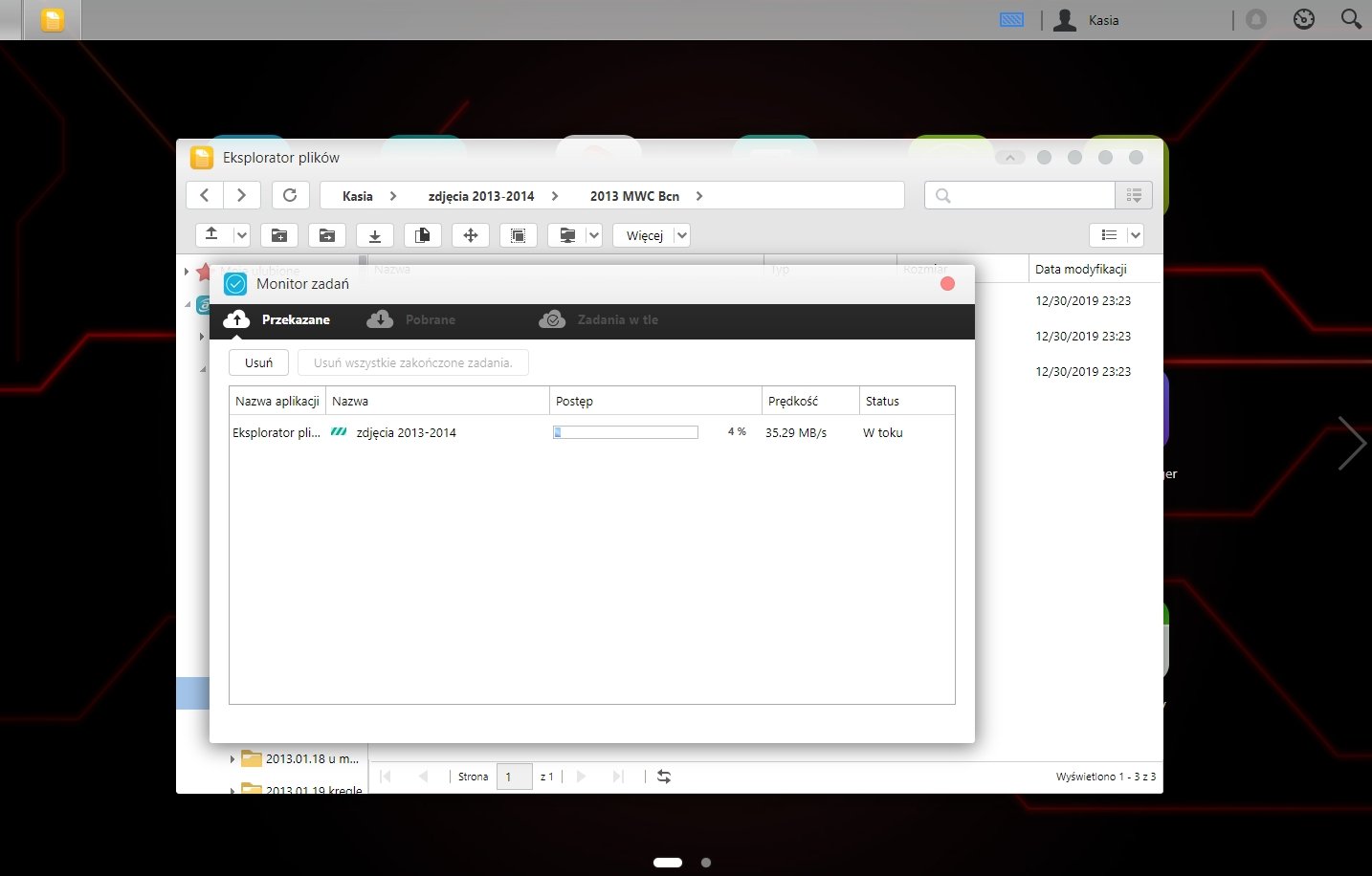Click the list view mode icon
The width and height of the screenshot is (1372, 876).
[x=1109, y=235]
